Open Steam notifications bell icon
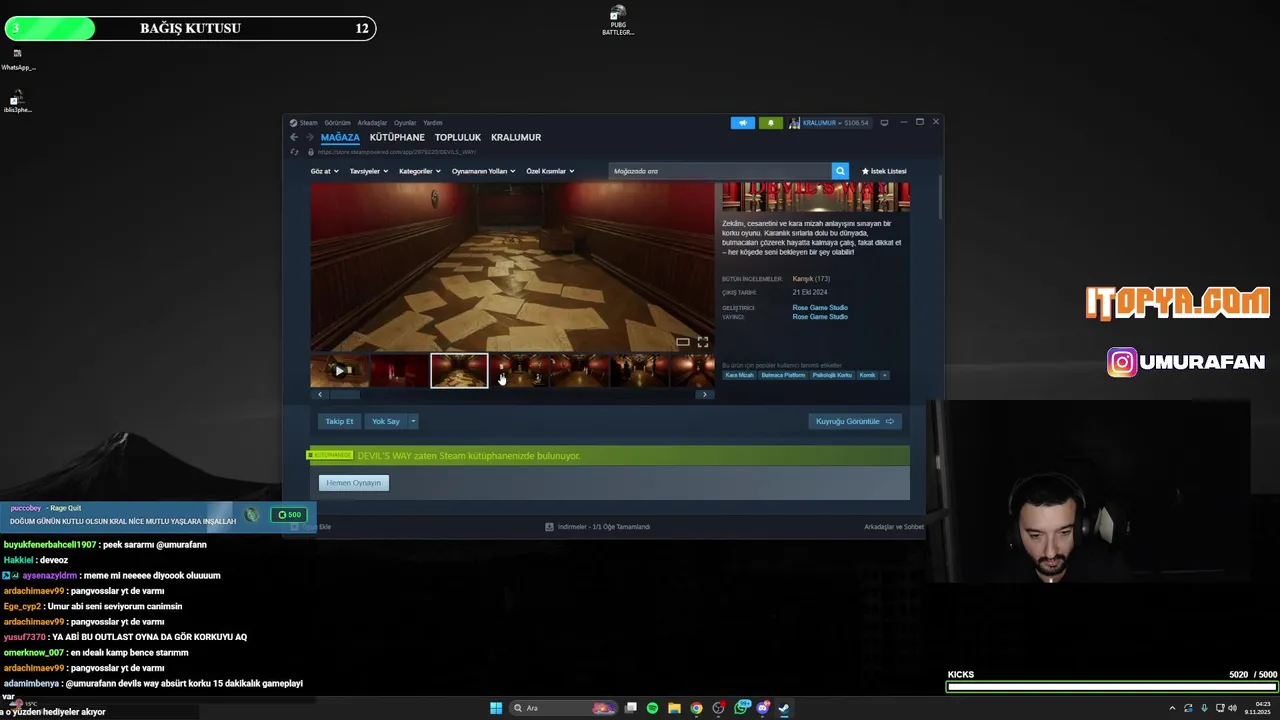Viewport: 1280px width, 720px height. click(x=770, y=123)
